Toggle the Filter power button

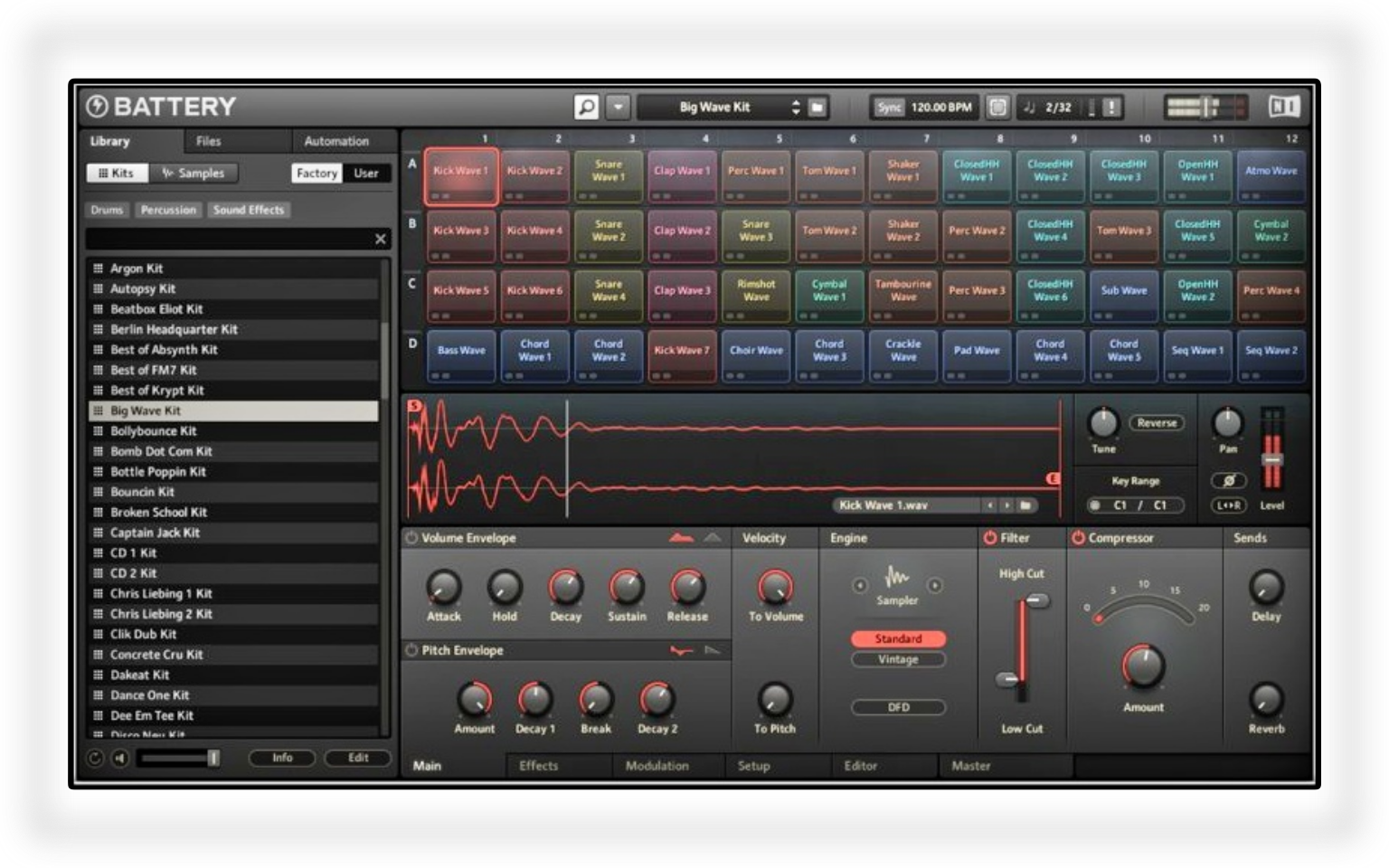pyautogui.click(x=990, y=538)
